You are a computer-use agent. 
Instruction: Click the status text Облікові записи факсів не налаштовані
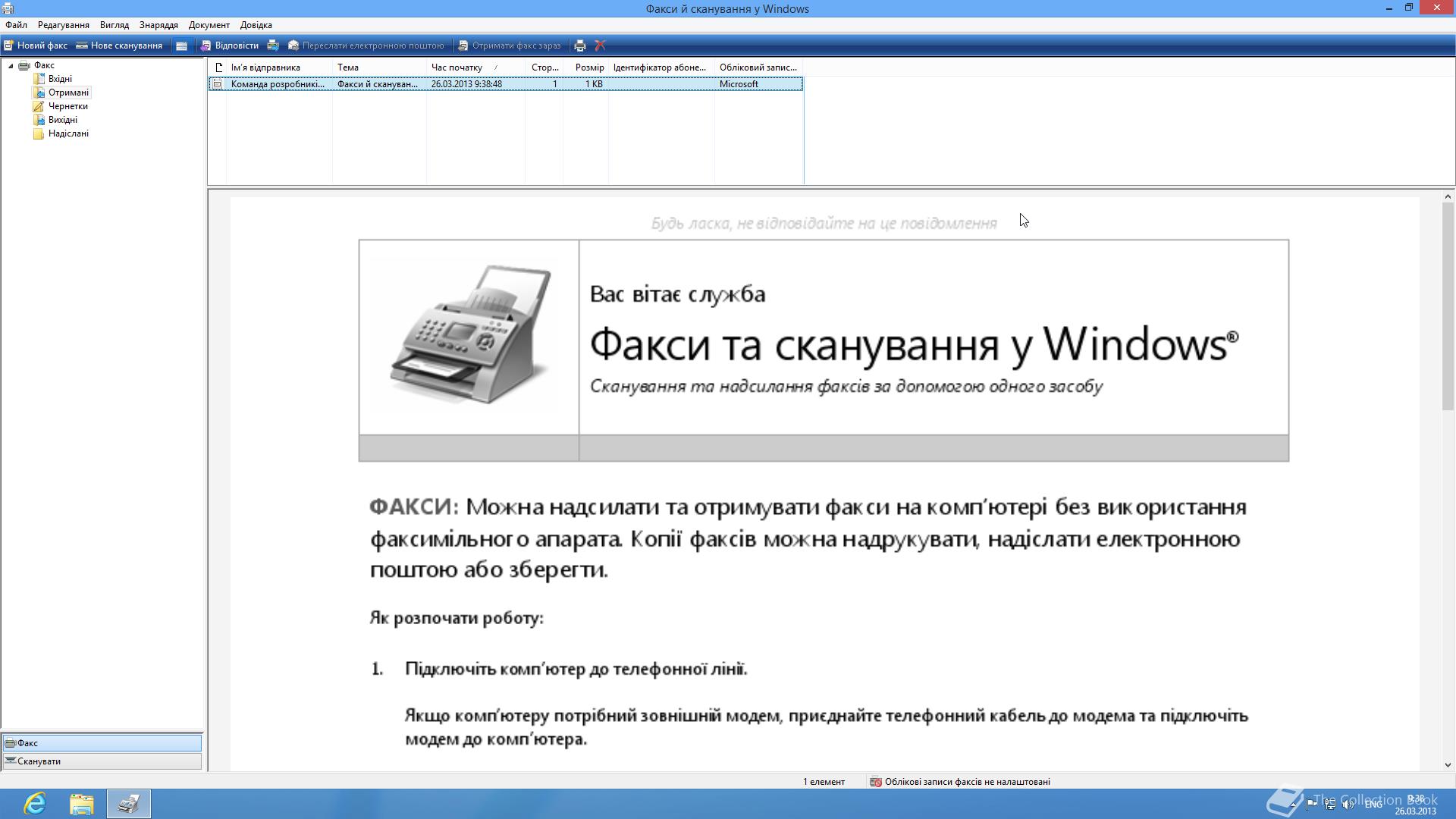pos(968,782)
